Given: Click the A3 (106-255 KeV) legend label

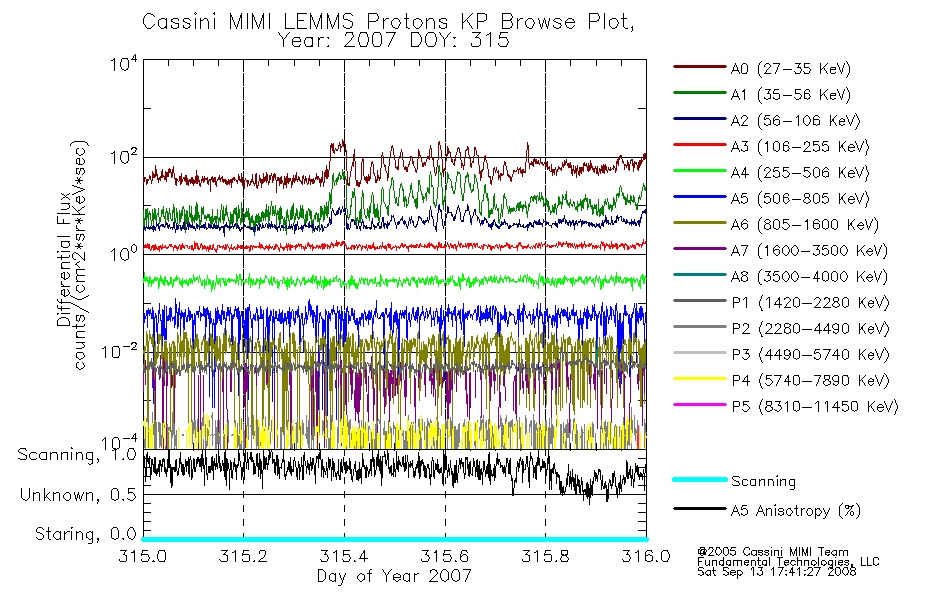Looking at the screenshot, I should click(800, 147).
